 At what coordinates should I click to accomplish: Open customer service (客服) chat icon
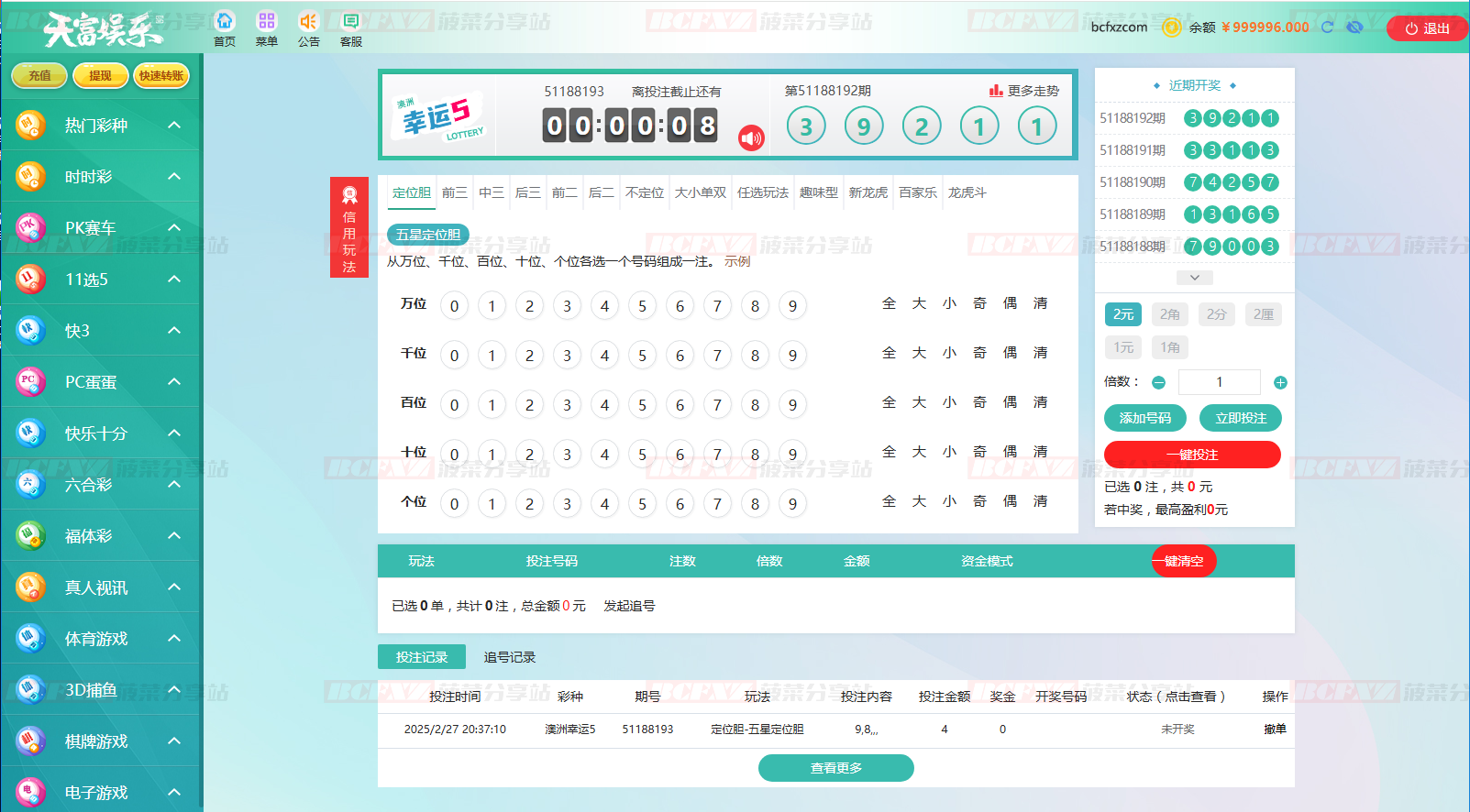click(x=350, y=21)
